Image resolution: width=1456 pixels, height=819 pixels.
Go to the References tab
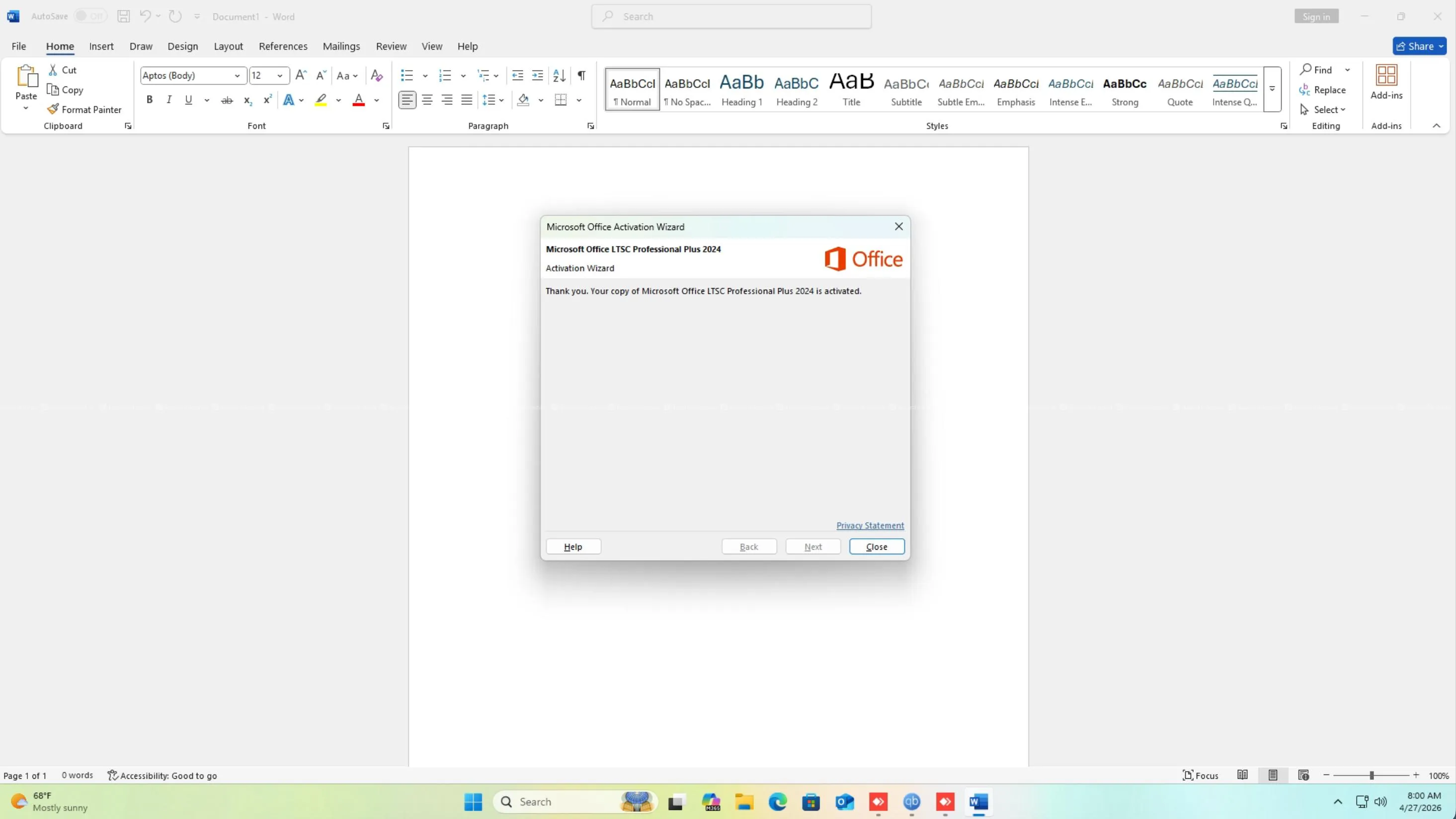pyautogui.click(x=283, y=46)
